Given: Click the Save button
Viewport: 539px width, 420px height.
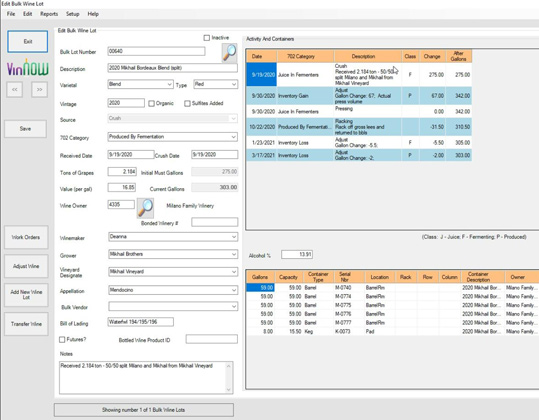Looking at the screenshot, I should 25,129.
